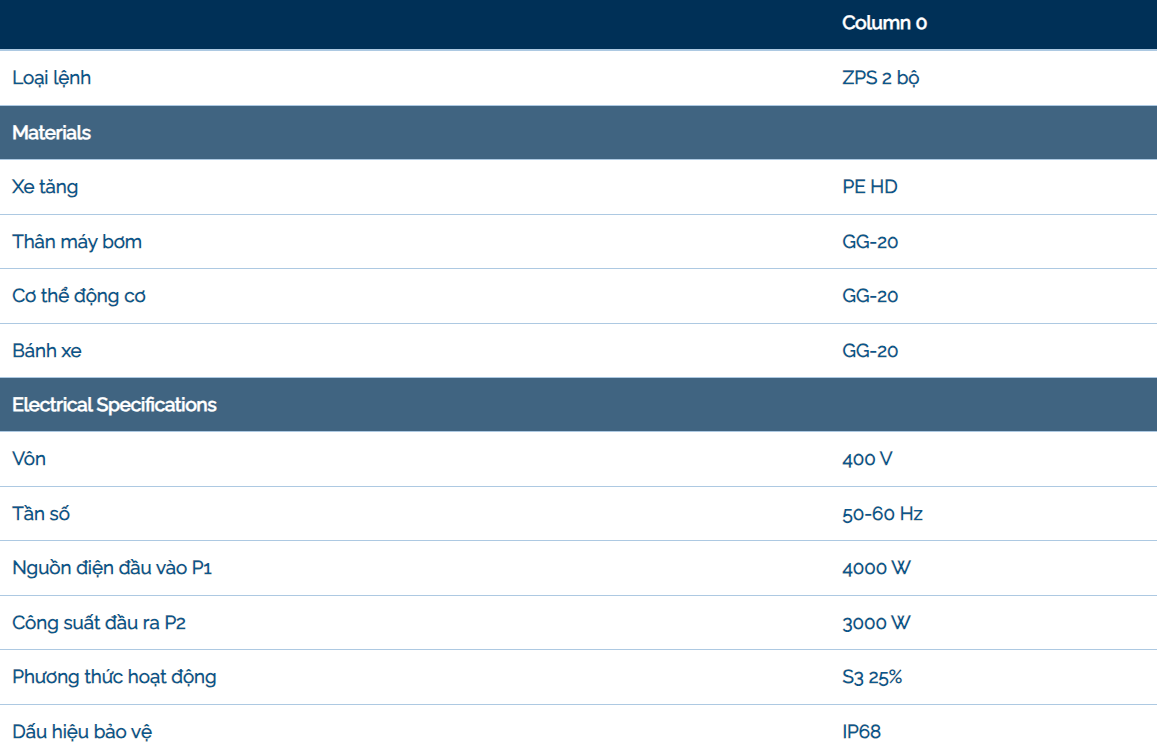Click the ZPS 2 bộ value
This screenshot has width=1157, height=747.
point(880,78)
